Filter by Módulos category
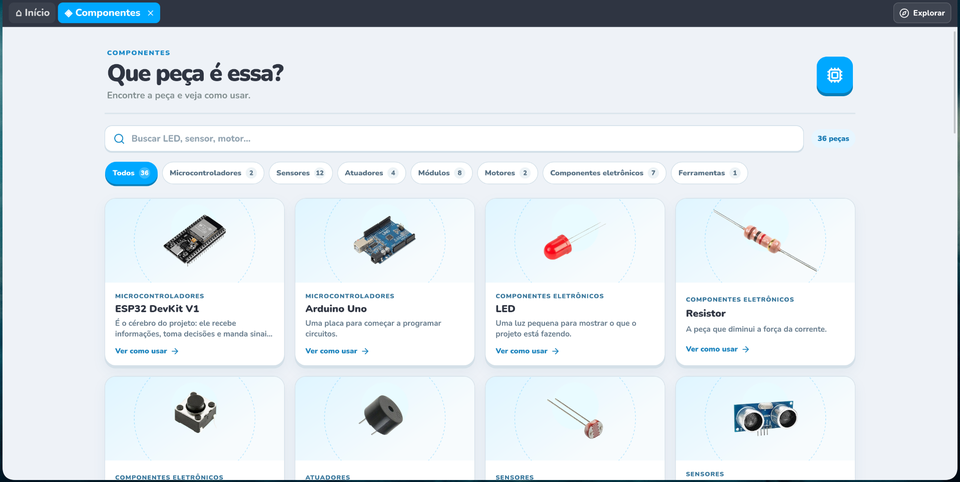The image size is (960, 482). 441,173
